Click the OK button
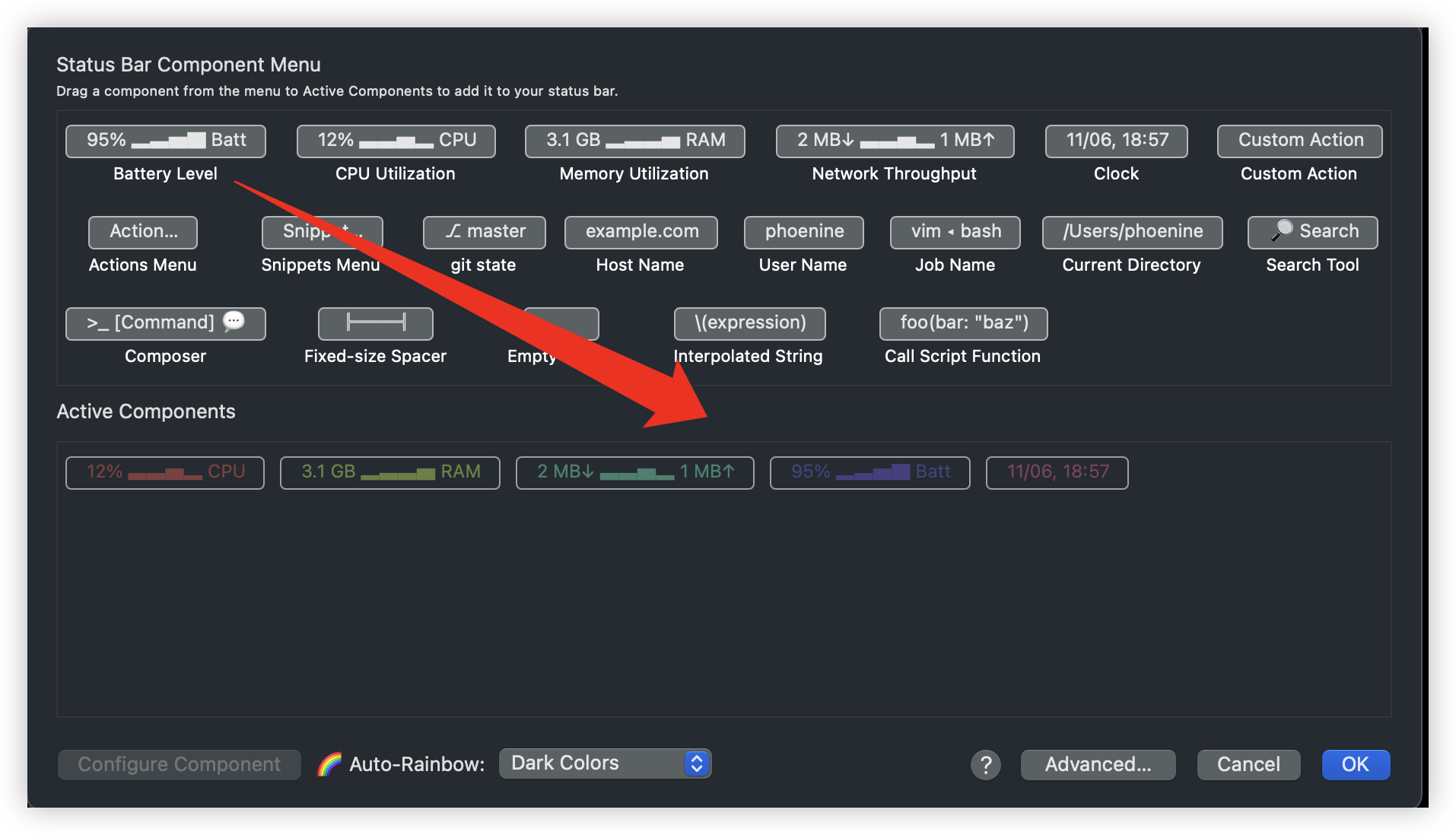Image resolution: width=1456 pixels, height=835 pixels. coord(1355,765)
